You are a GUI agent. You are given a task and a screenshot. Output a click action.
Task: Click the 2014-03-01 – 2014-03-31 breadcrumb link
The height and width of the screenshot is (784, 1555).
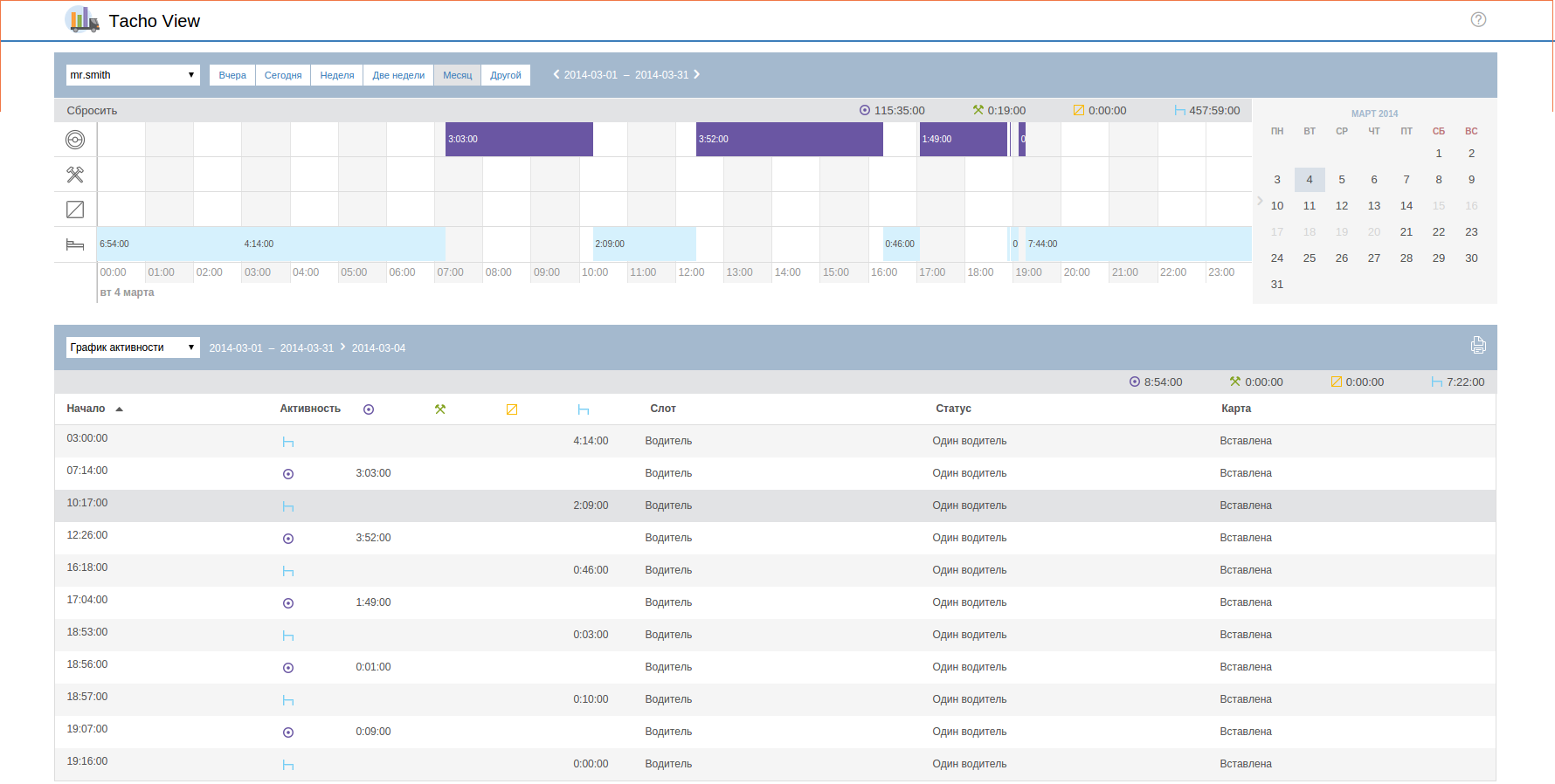tap(271, 348)
